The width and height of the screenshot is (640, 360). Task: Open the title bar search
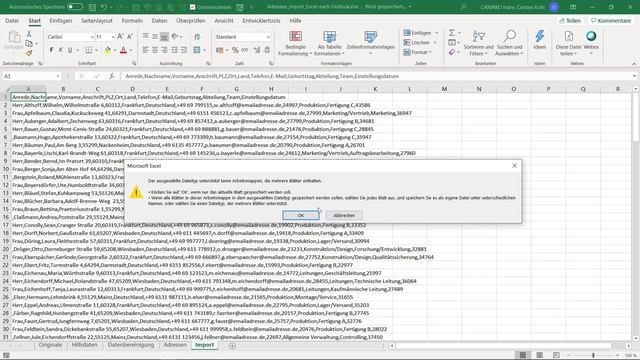[x=463, y=7]
